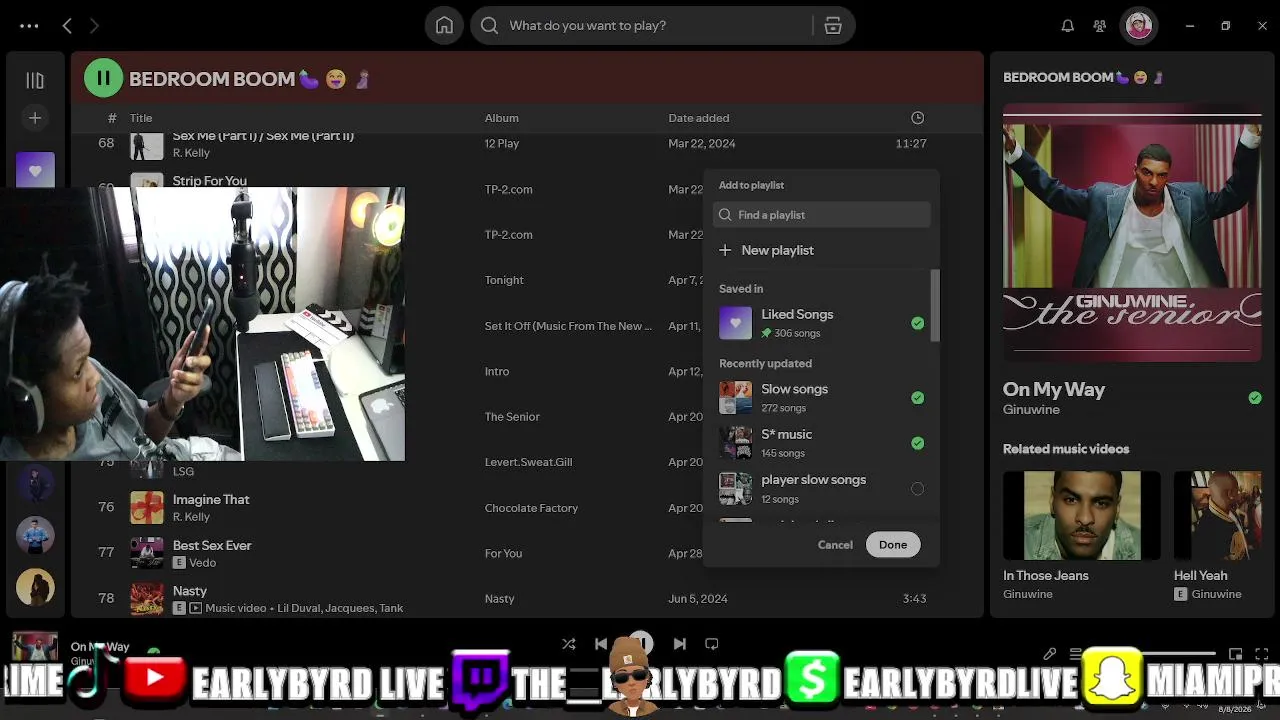Open the Imagine That cover thumbnail
Image resolution: width=1280 pixels, height=720 pixels.
point(147,508)
